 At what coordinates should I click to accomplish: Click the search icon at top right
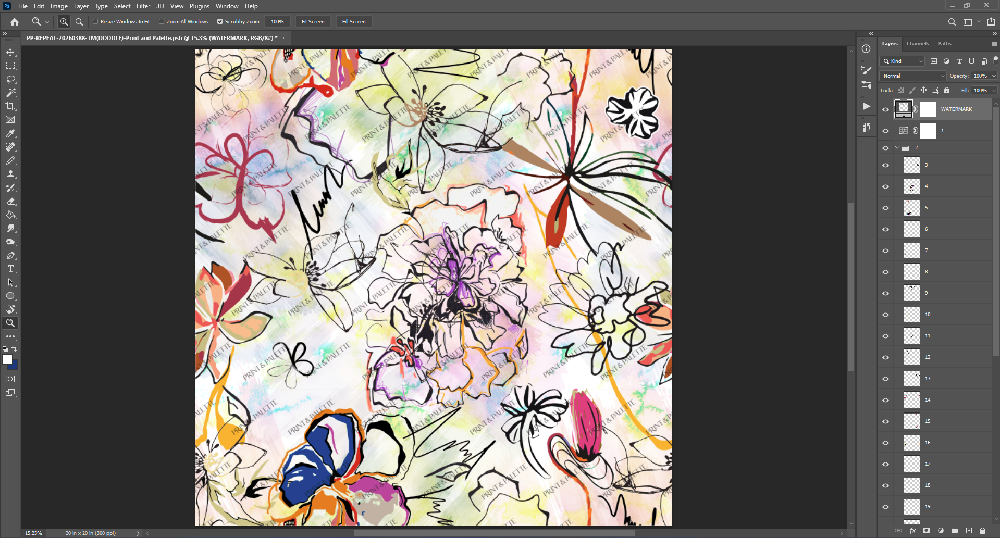click(x=952, y=22)
